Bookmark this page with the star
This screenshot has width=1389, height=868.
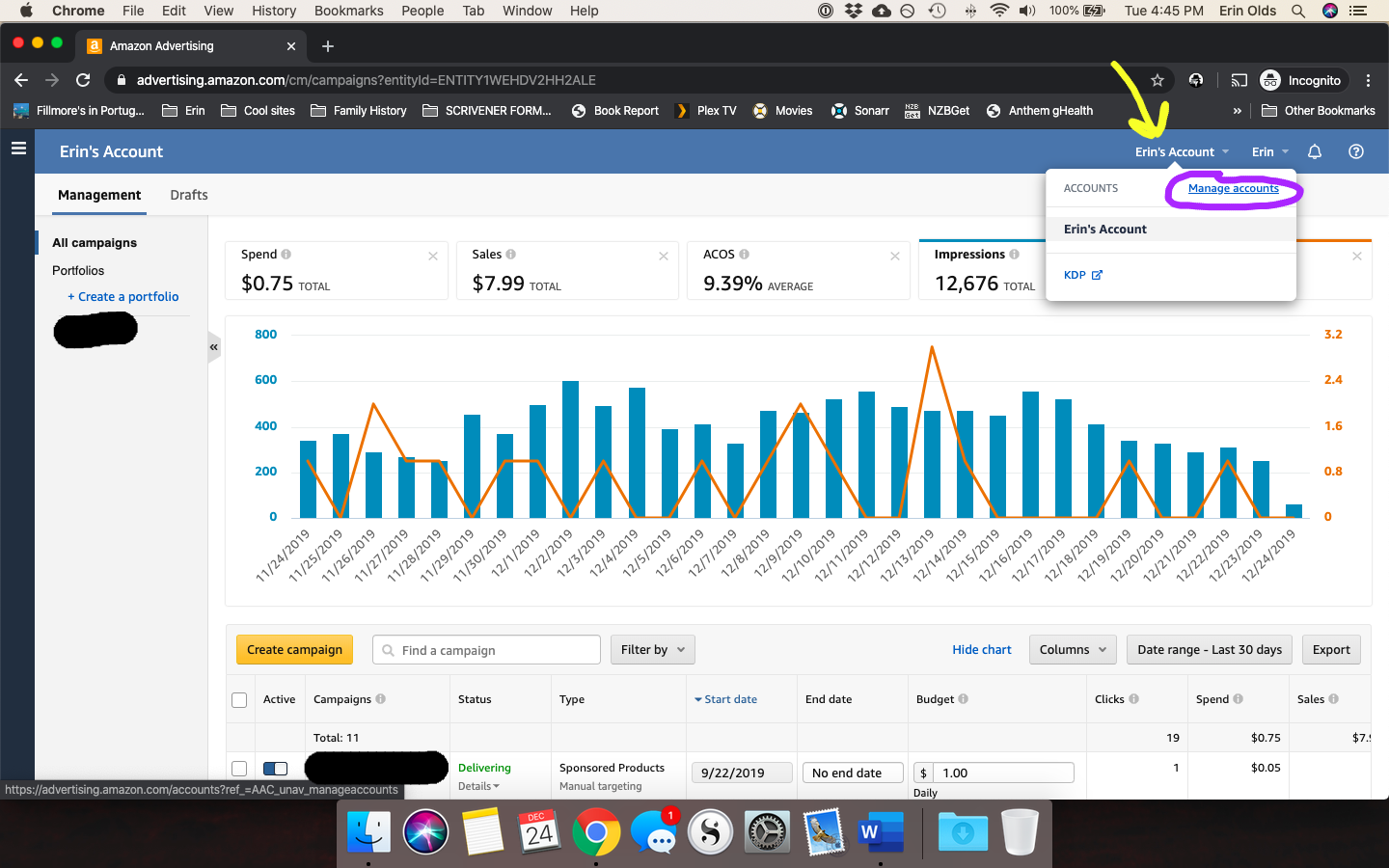[1157, 80]
